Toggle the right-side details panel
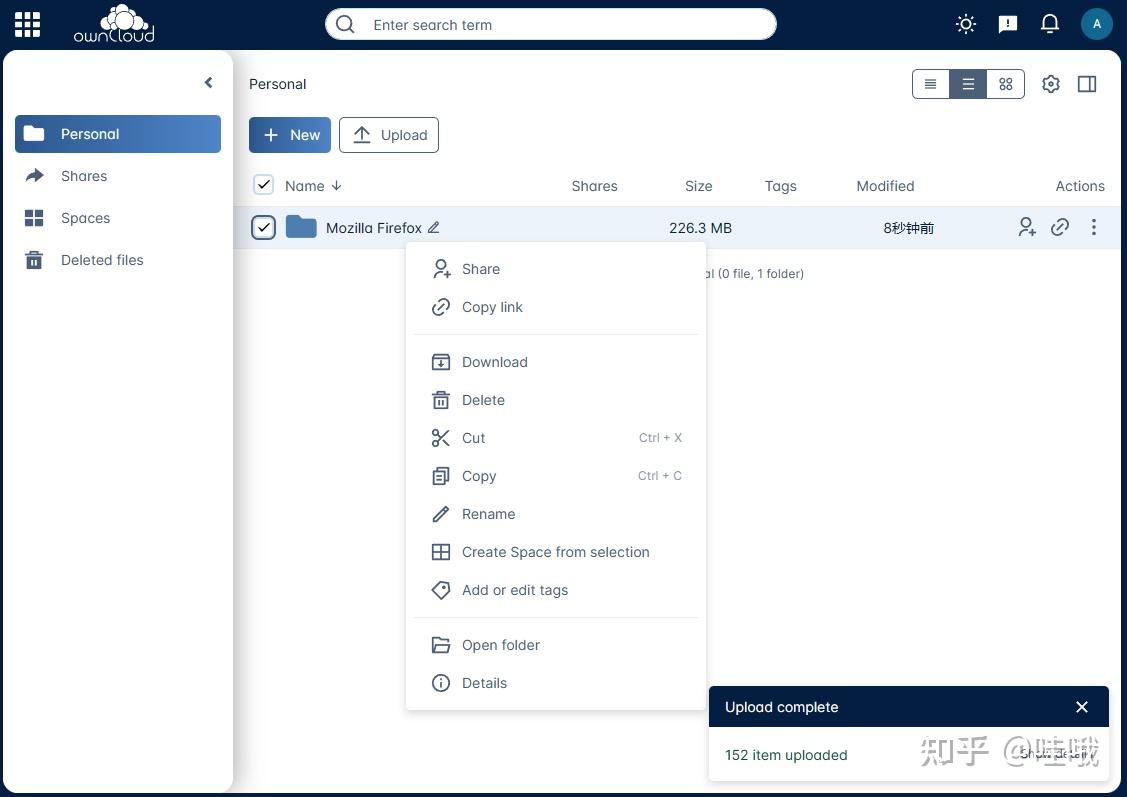 point(1086,84)
